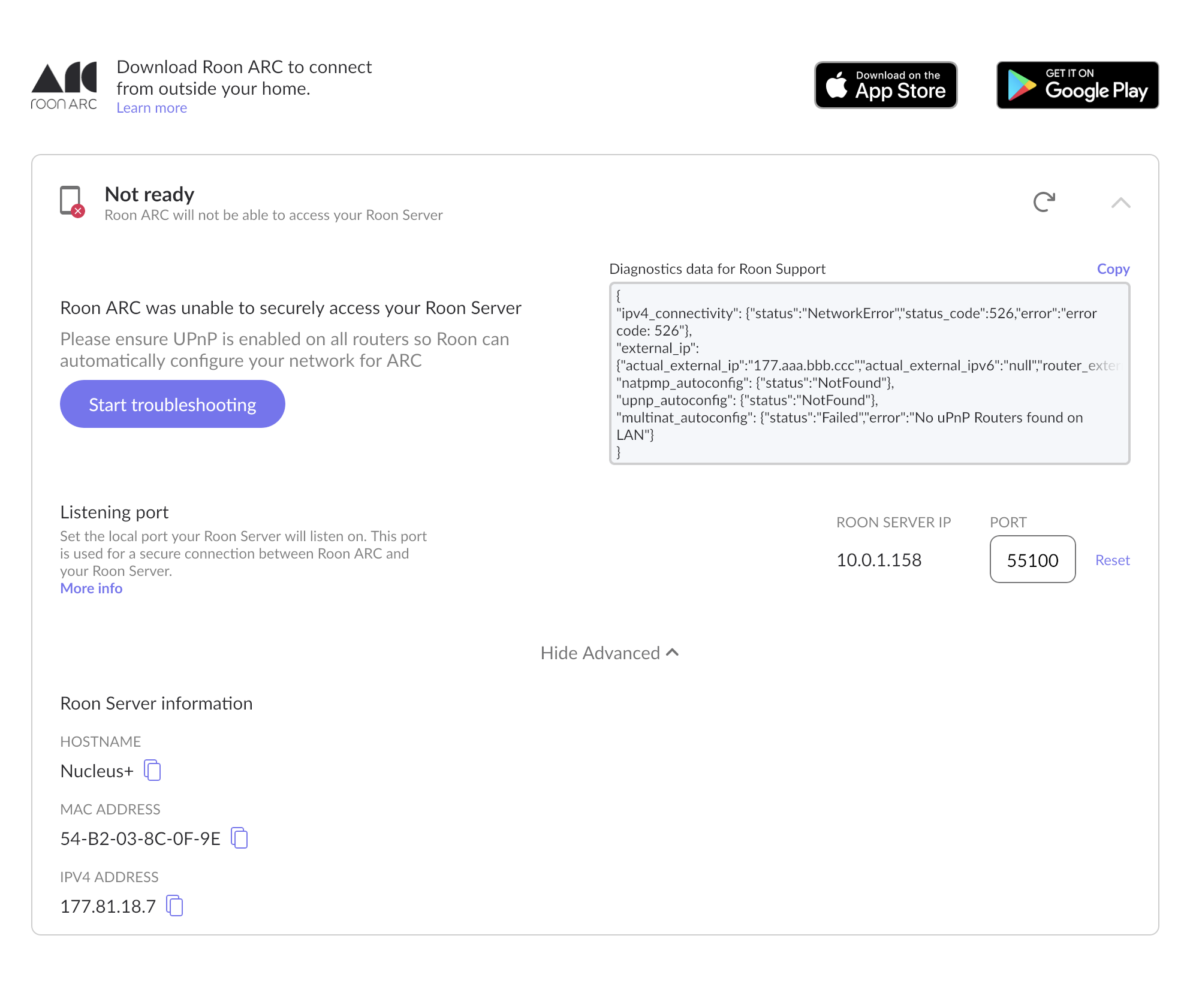This screenshot has width=1187, height=1008.
Task: Click inside the diagnostics data box
Action: click(869, 373)
